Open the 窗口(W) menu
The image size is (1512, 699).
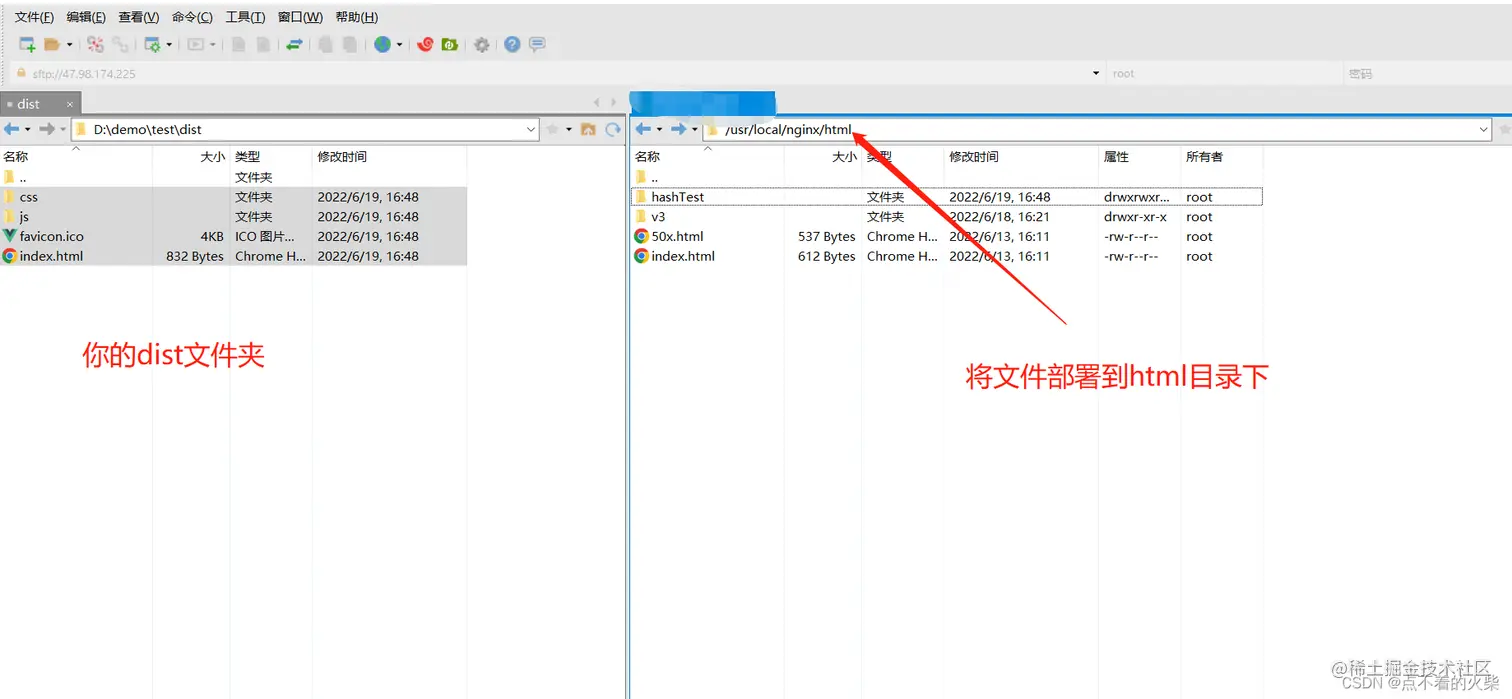point(300,17)
